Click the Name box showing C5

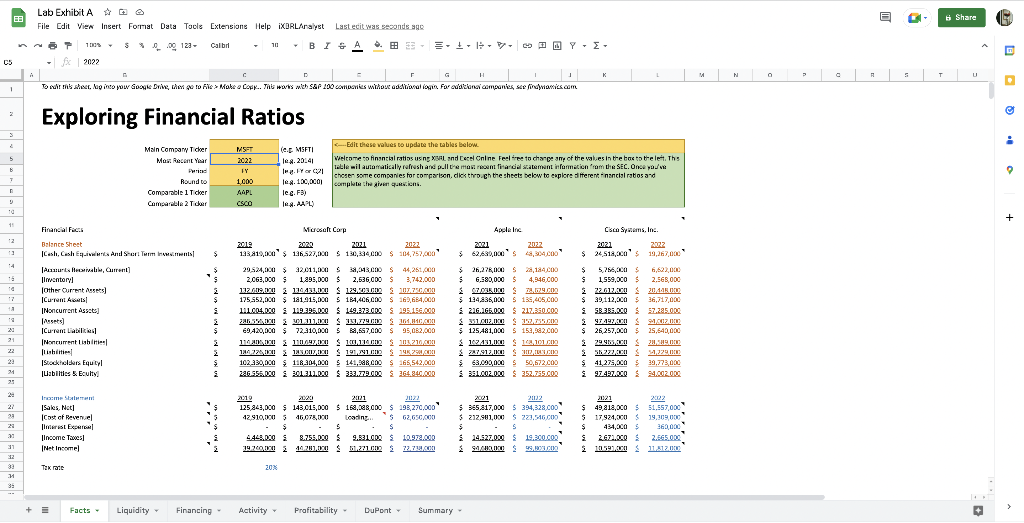click(x=27, y=62)
